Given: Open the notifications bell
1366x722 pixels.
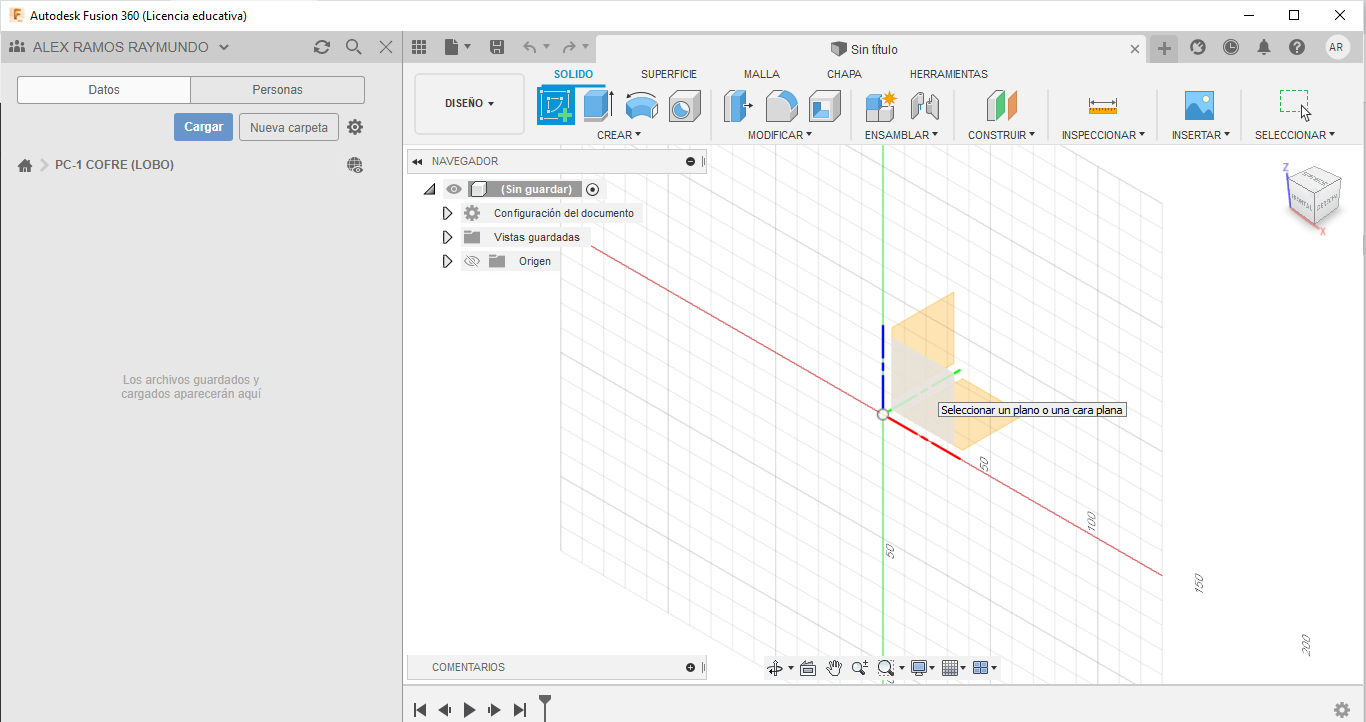Looking at the screenshot, I should (x=1264, y=47).
